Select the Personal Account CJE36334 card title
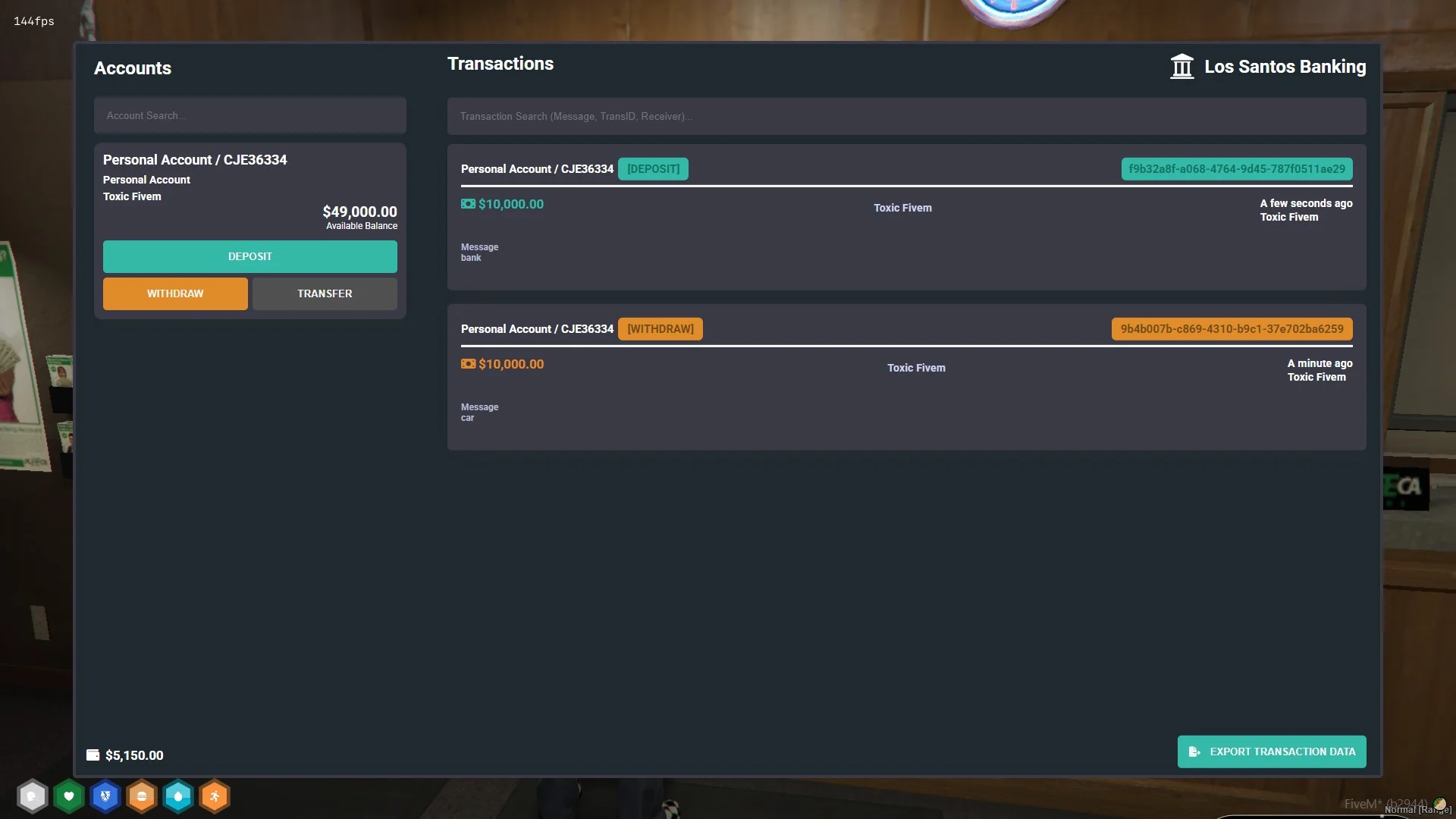Viewport: 1456px width, 819px height. click(x=195, y=160)
